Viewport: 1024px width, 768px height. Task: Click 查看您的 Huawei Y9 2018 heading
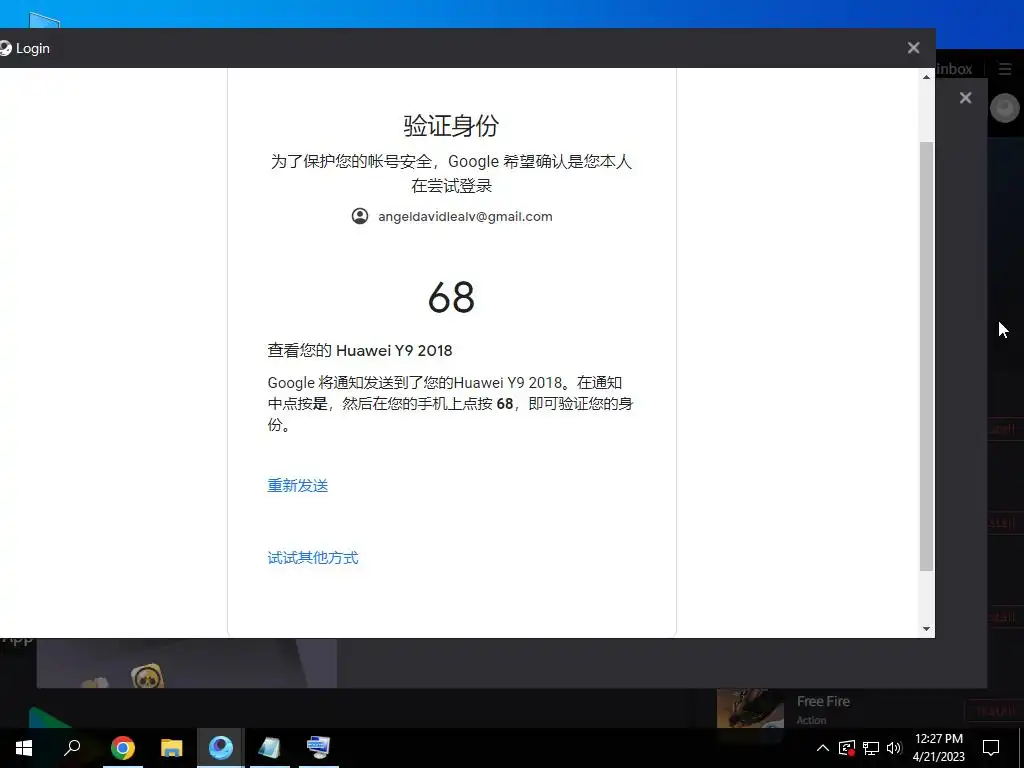click(360, 351)
